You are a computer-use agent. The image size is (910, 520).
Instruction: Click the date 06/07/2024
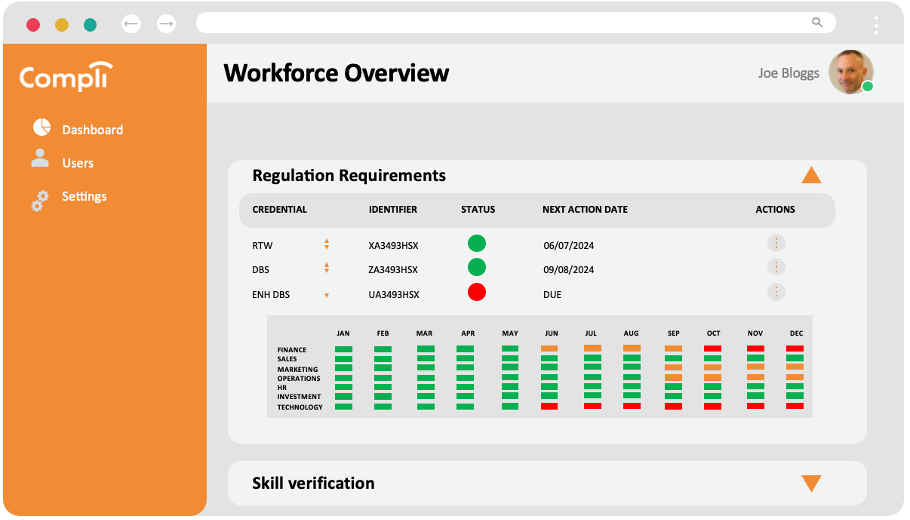[x=569, y=245]
